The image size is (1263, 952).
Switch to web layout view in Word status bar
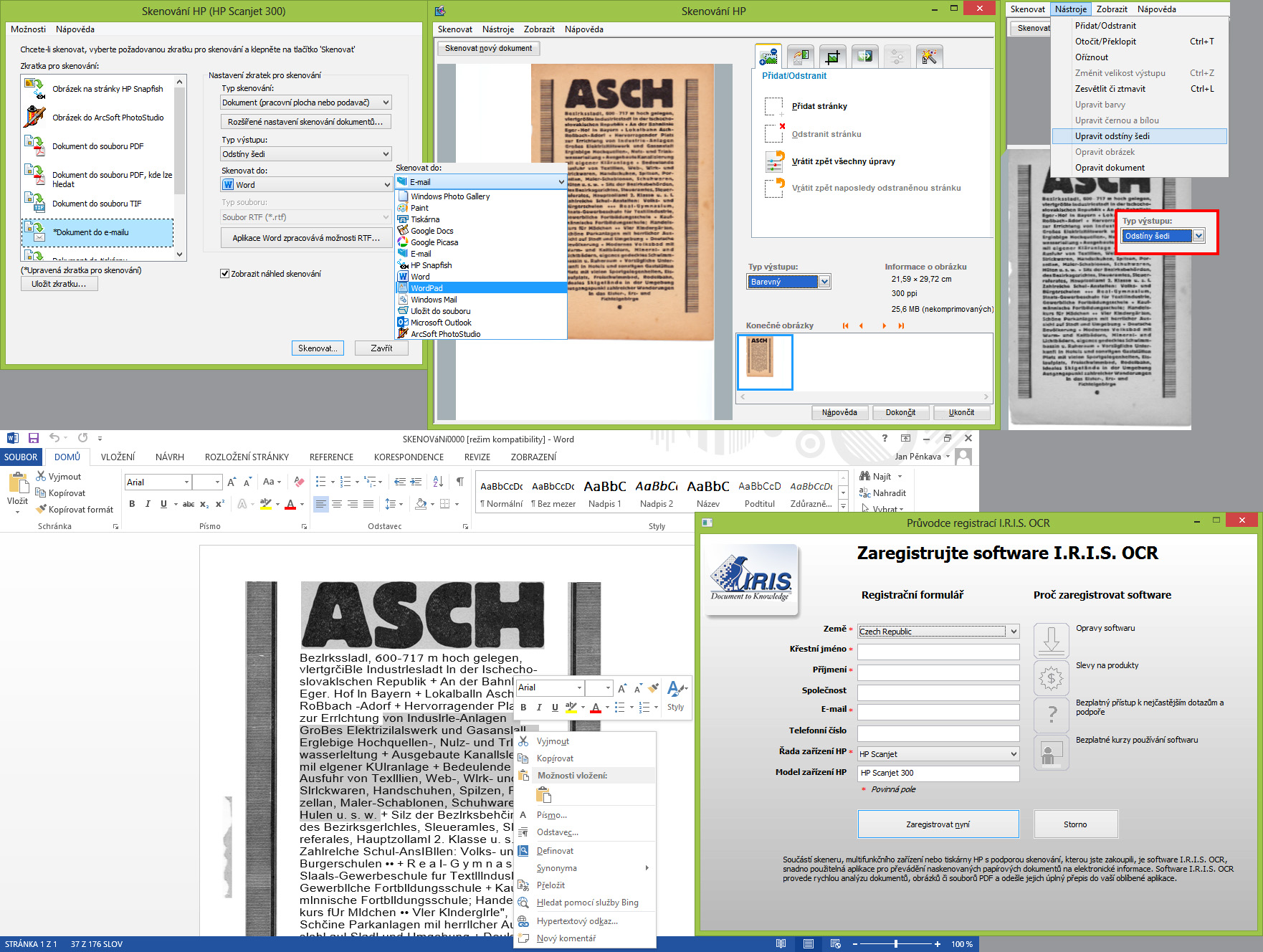(835, 944)
